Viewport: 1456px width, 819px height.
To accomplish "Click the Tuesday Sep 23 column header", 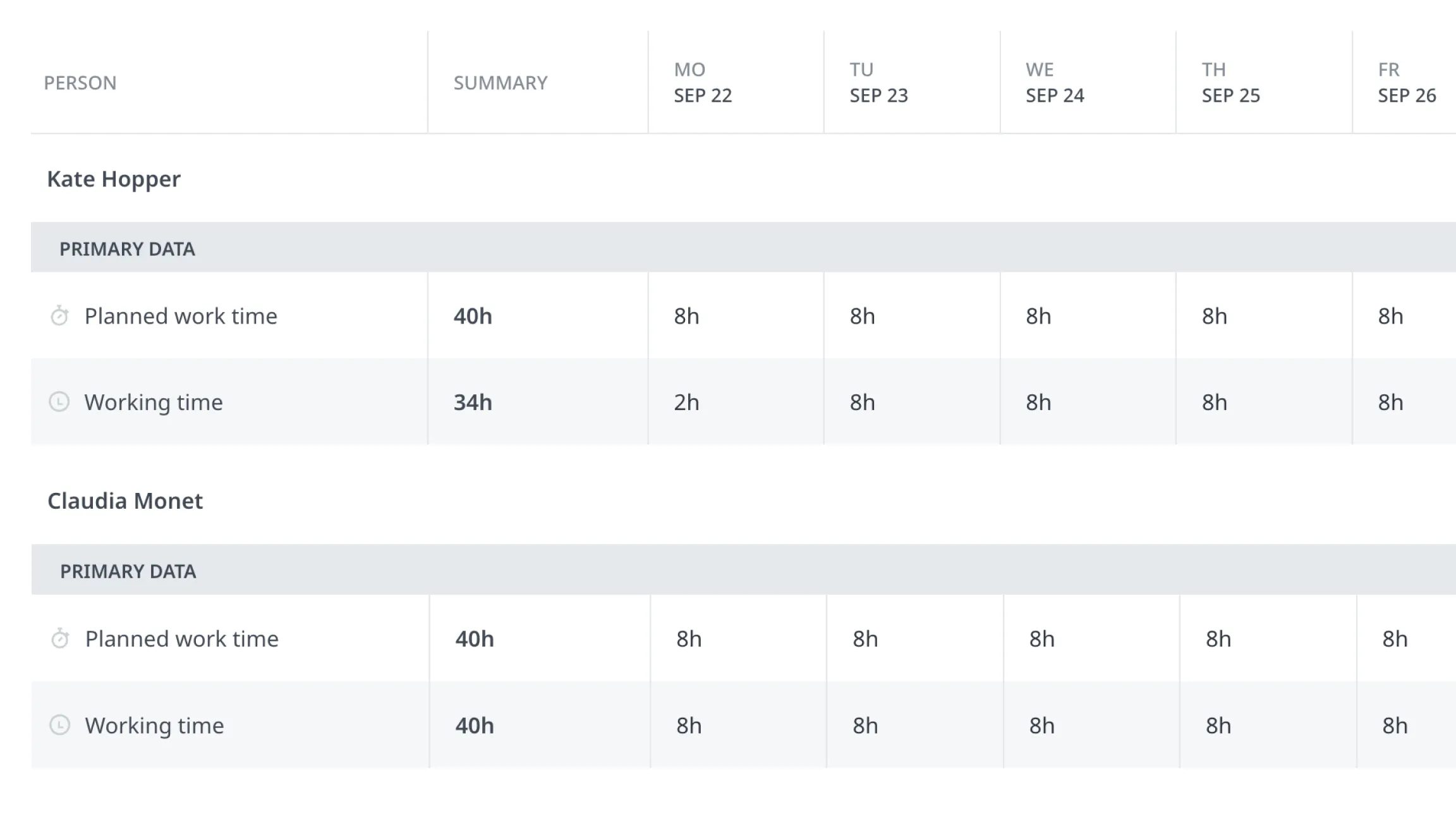I will 878,83.
